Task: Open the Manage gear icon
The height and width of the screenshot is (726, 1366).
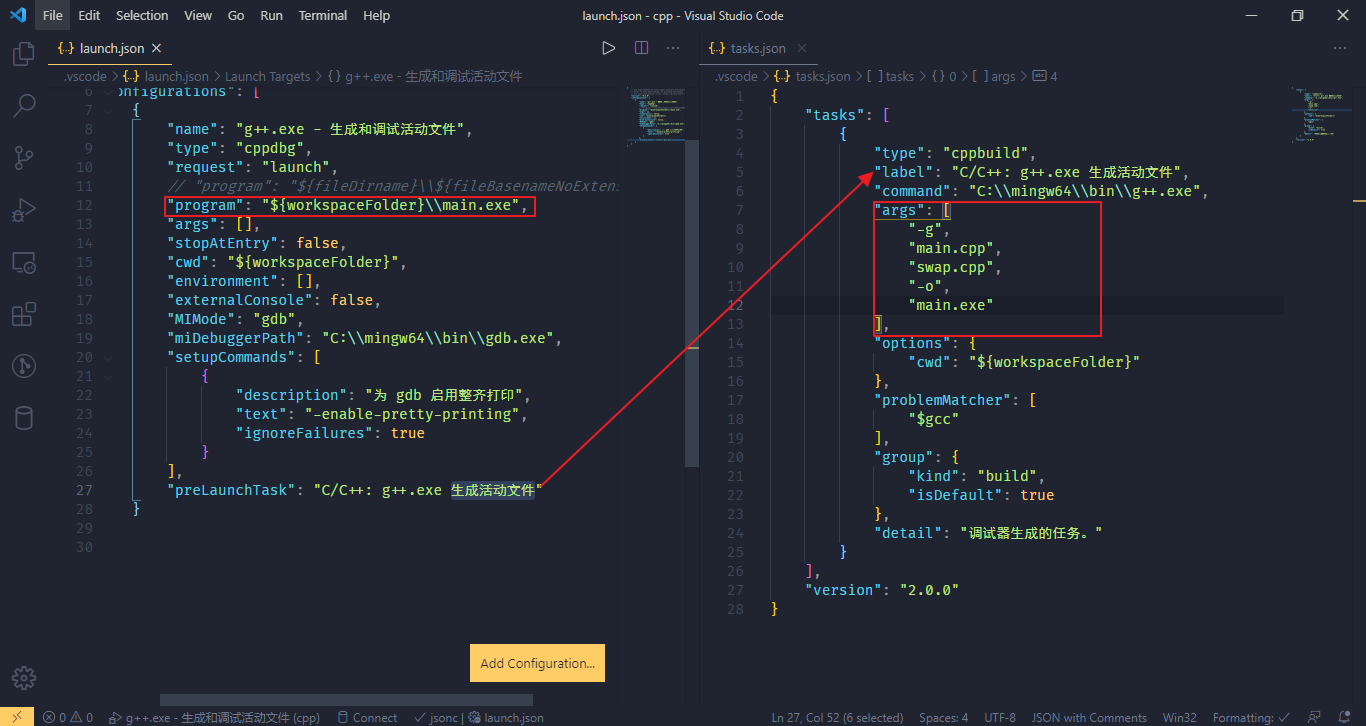Action: [24, 677]
